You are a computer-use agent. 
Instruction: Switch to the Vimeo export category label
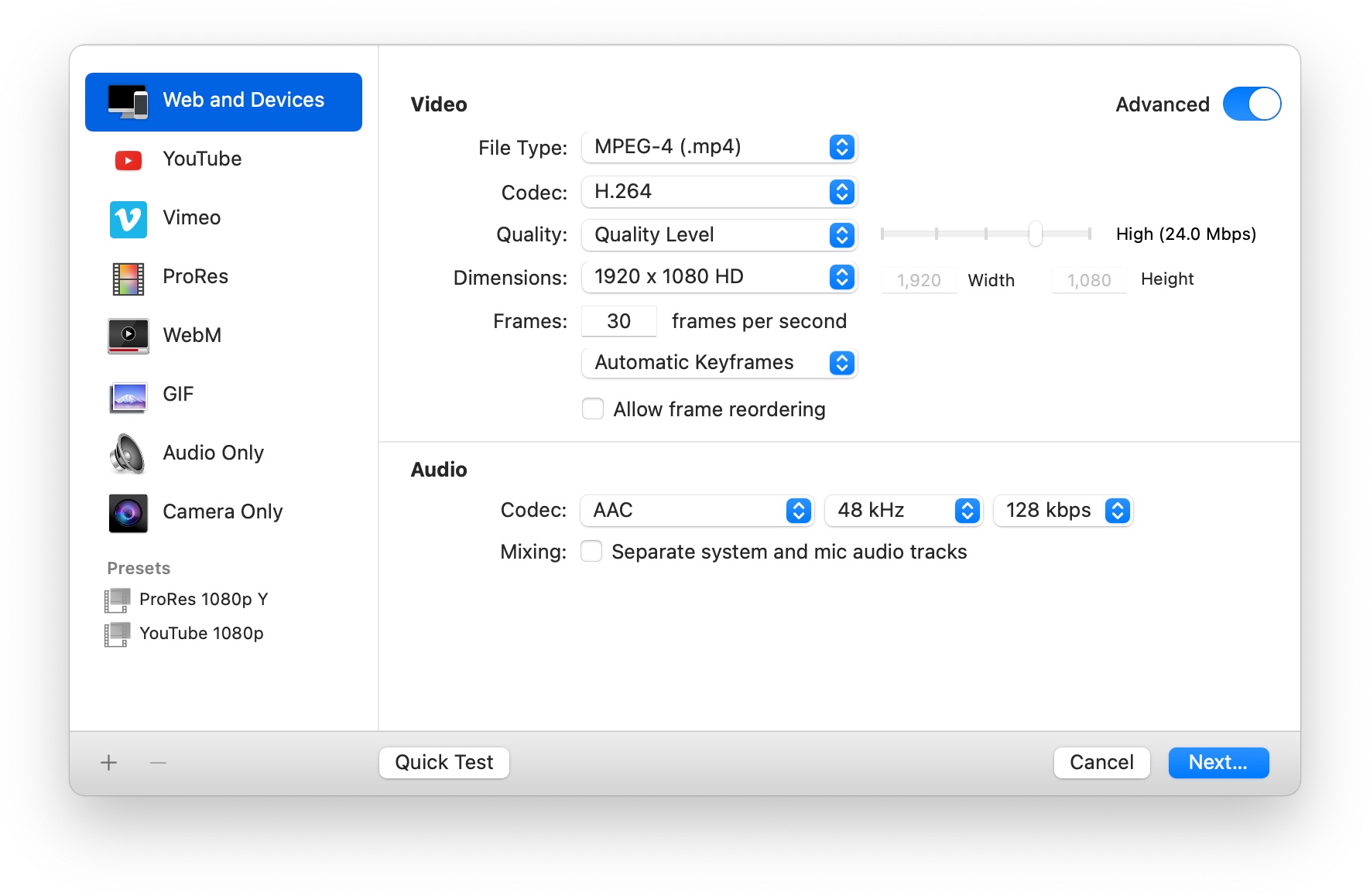click(192, 217)
